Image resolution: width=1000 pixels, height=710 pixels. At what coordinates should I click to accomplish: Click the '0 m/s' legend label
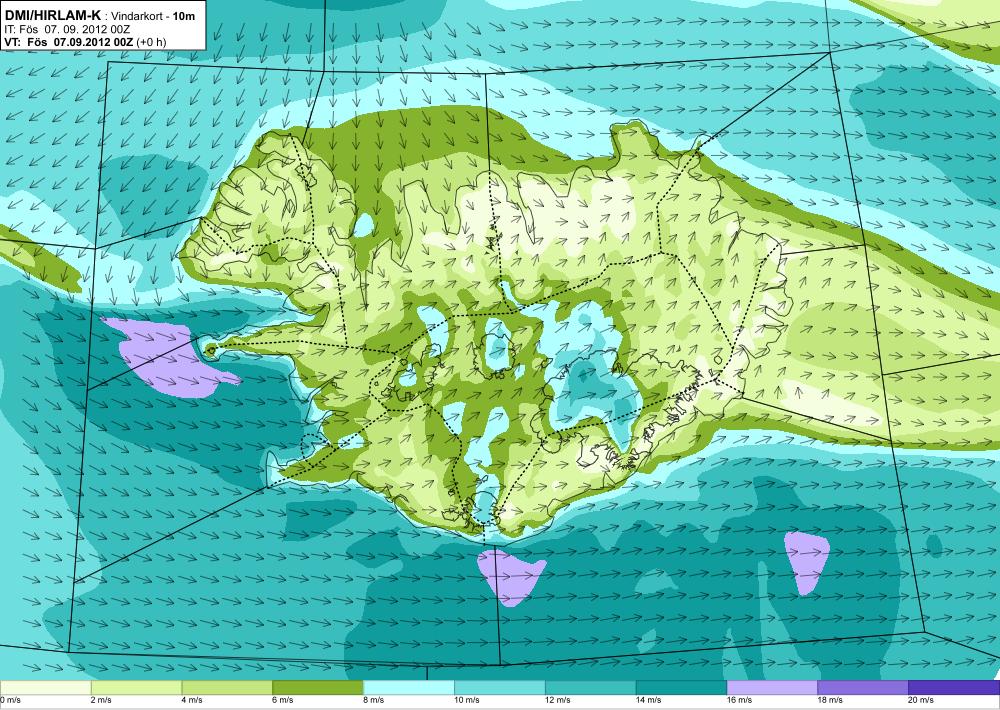point(11,700)
